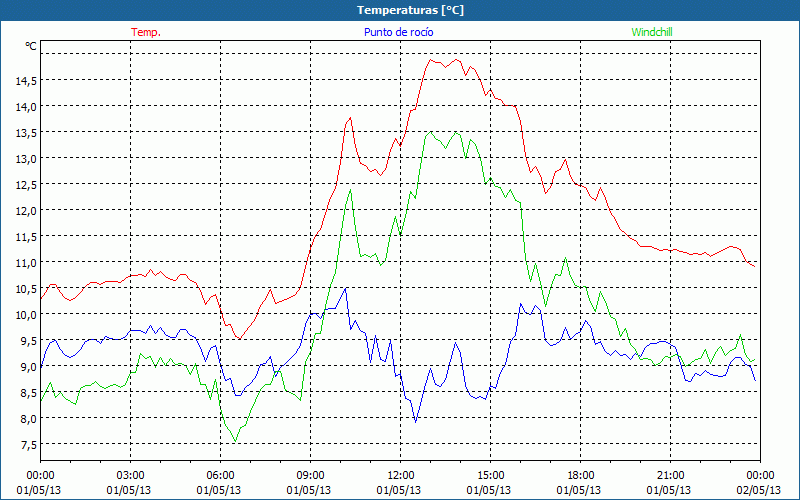Click the 12,0 value on the y-axis
This screenshot has height=500, width=800.
click(x=26, y=210)
